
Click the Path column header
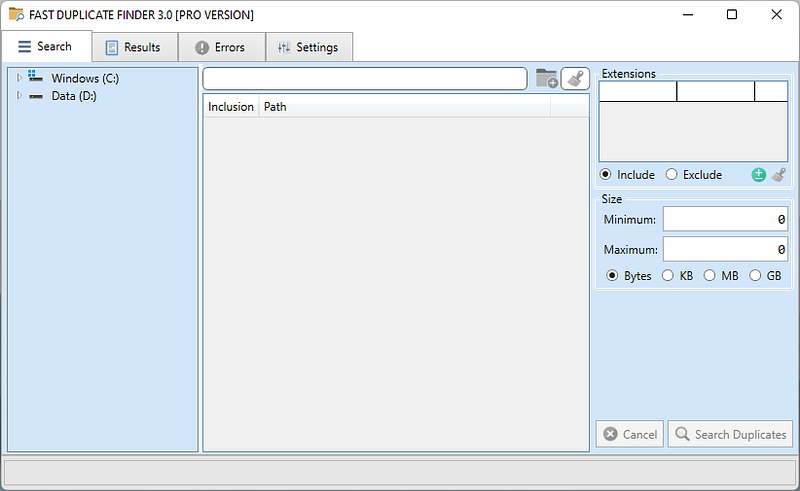click(x=405, y=107)
